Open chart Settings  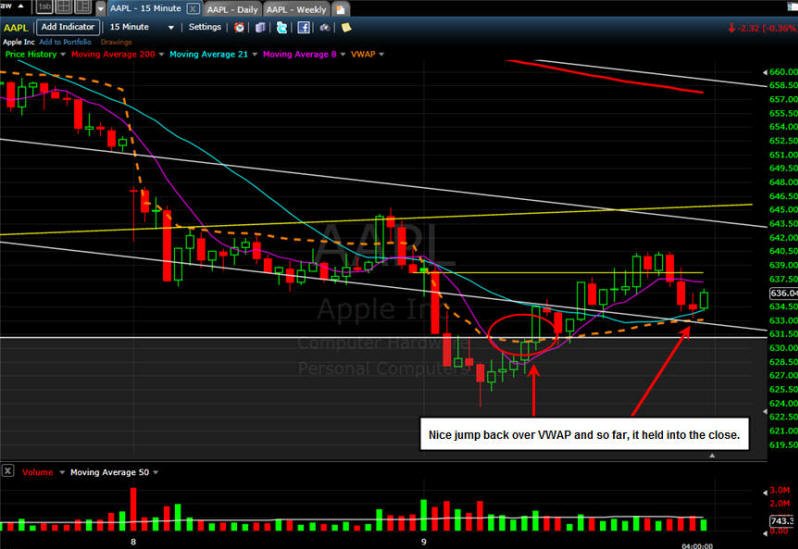(205, 27)
